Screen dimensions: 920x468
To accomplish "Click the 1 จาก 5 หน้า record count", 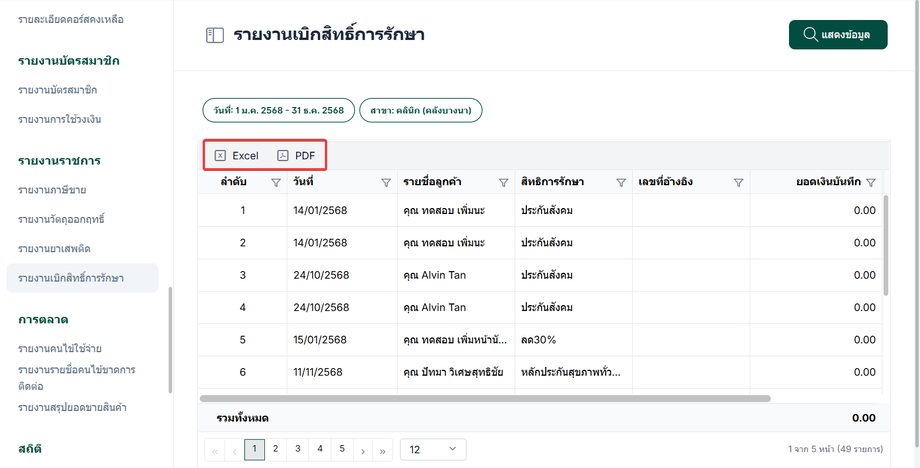I will click(x=836, y=449).
